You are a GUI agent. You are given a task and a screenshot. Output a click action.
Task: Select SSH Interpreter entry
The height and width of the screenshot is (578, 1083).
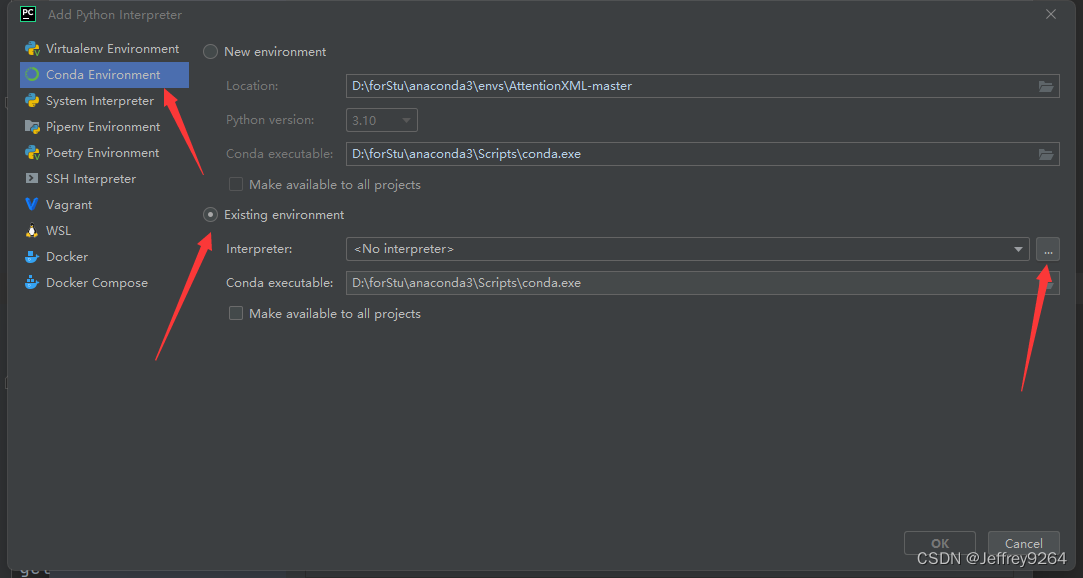[x=104, y=179]
